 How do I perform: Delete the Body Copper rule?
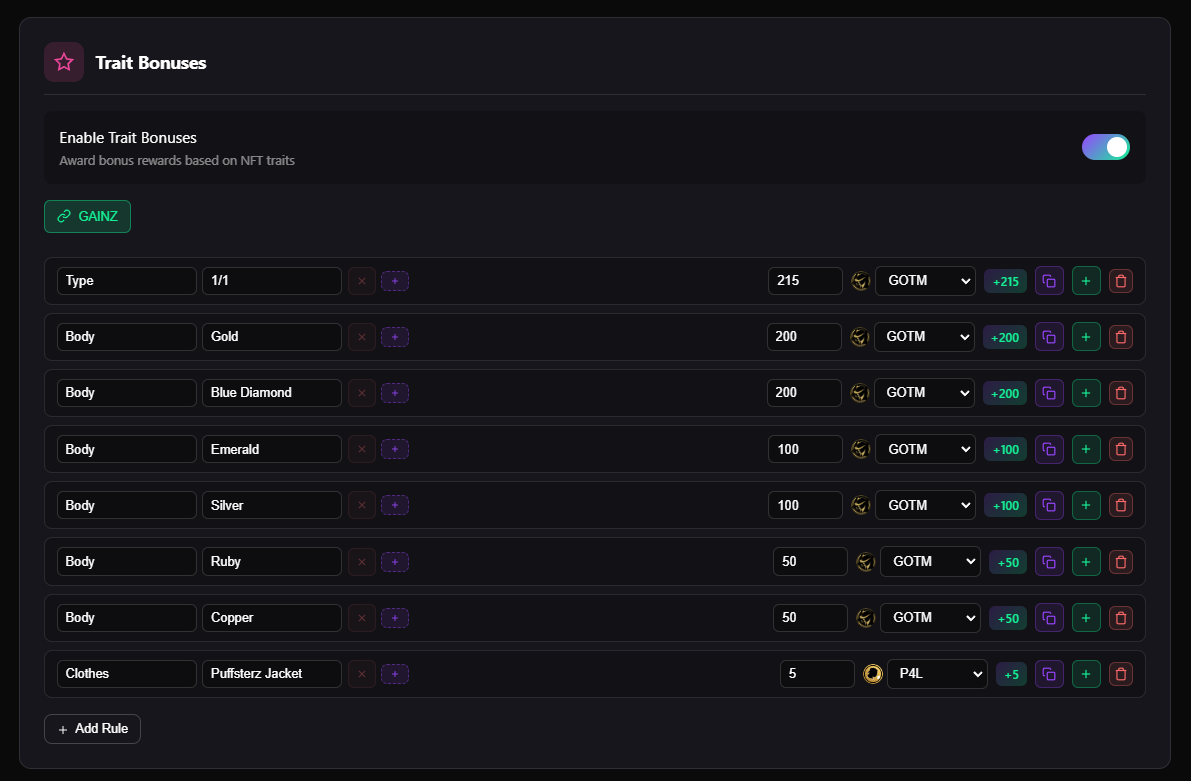1120,618
